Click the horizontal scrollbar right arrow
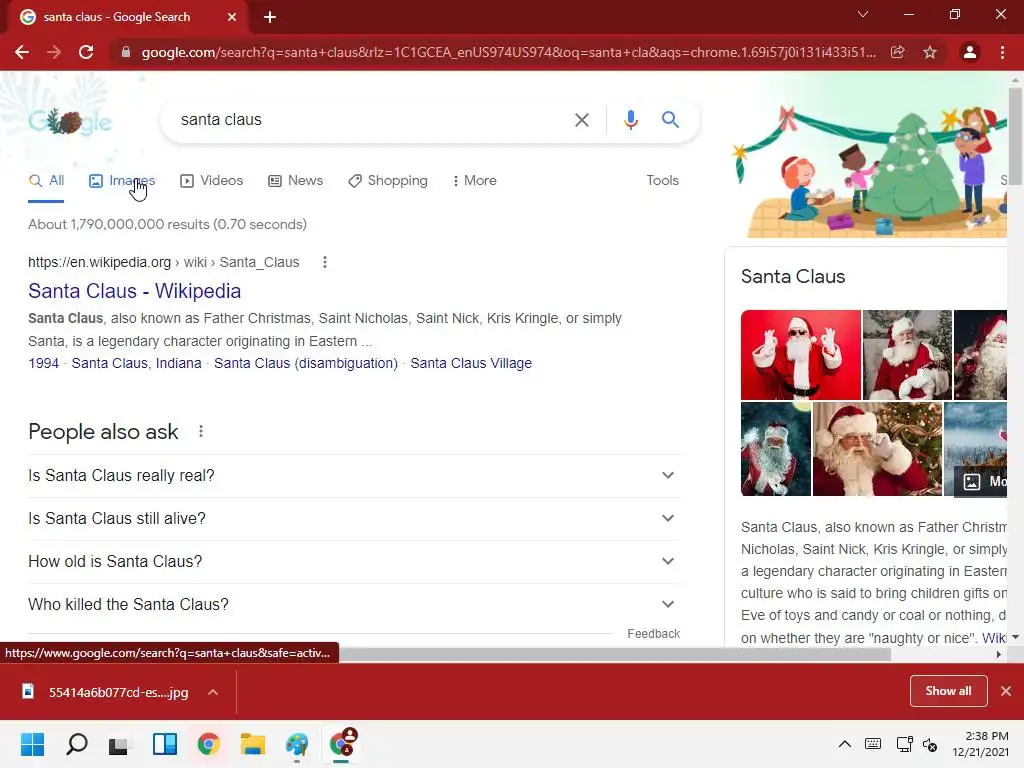The height and width of the screenshot is (768, 1024). (x=999, y=654)
